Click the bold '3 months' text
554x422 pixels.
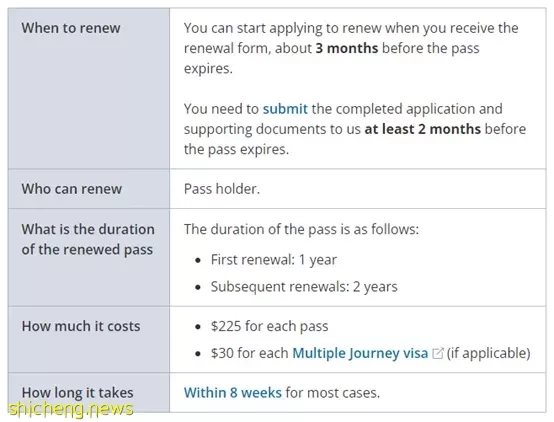click(347, 48)
